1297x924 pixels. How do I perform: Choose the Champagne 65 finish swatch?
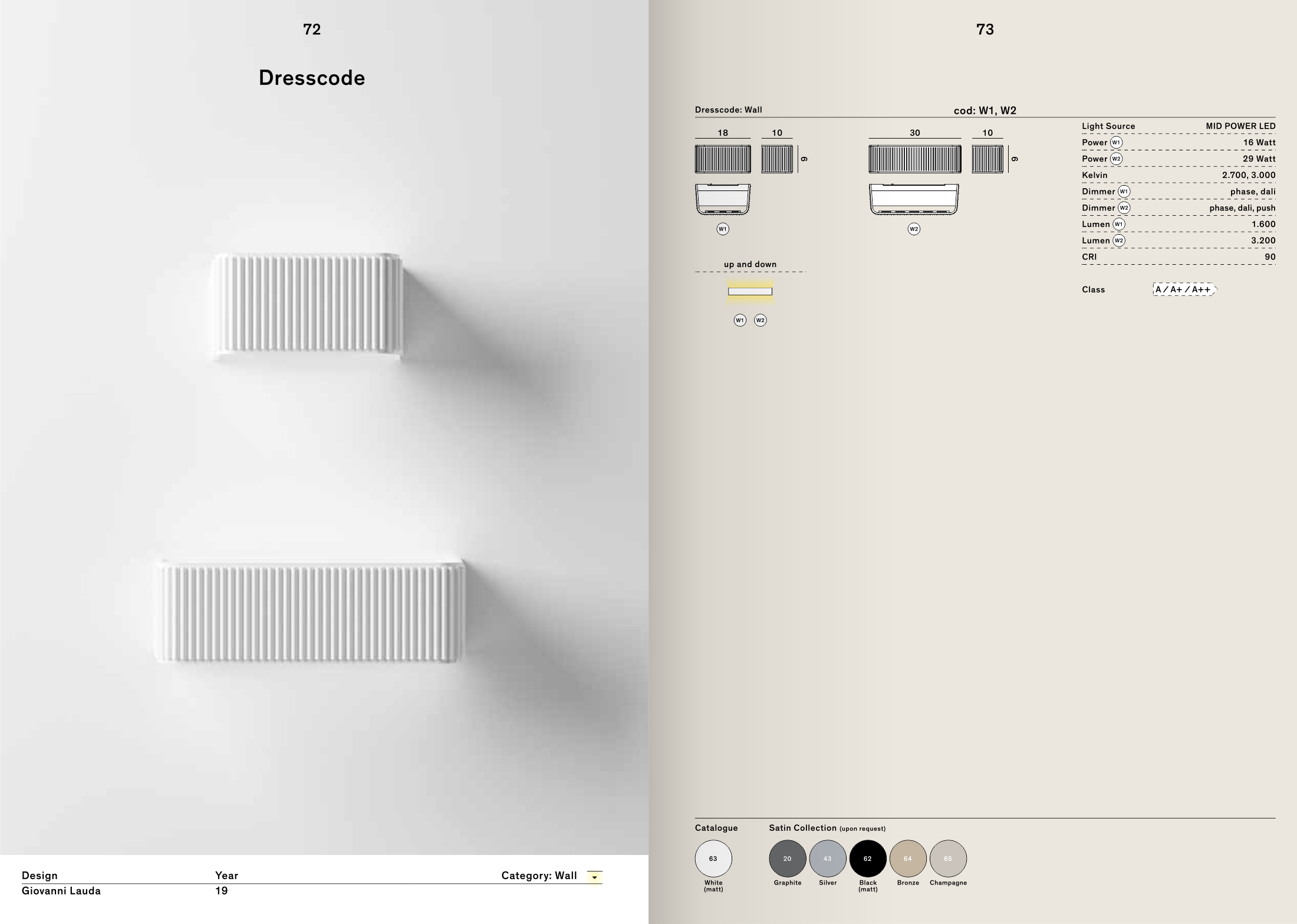[947, 859]
